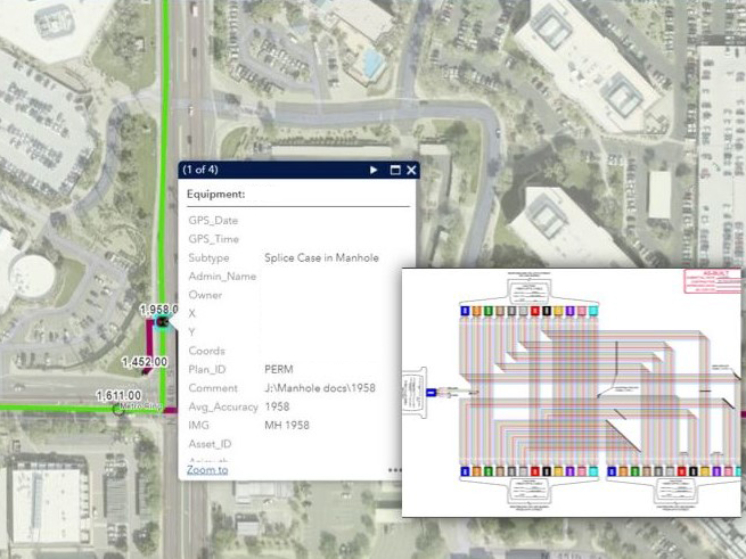Click the 1,452.00 map label

click(x=144, y=361)
